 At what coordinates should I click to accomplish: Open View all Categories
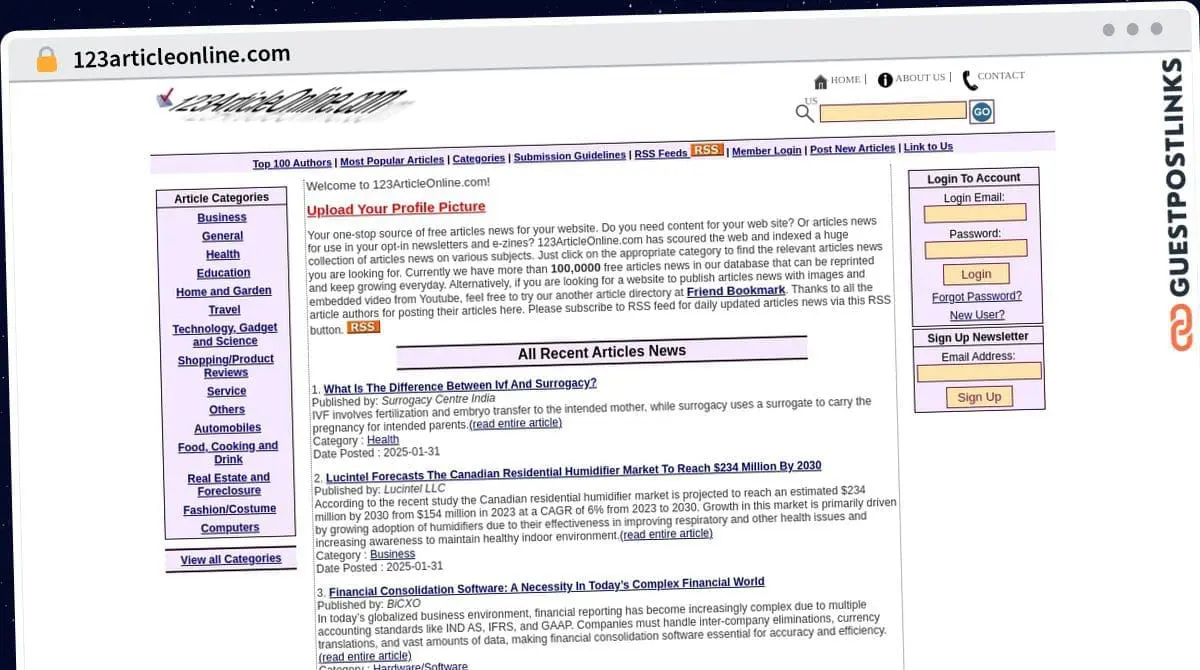click(x=231, y=559)
